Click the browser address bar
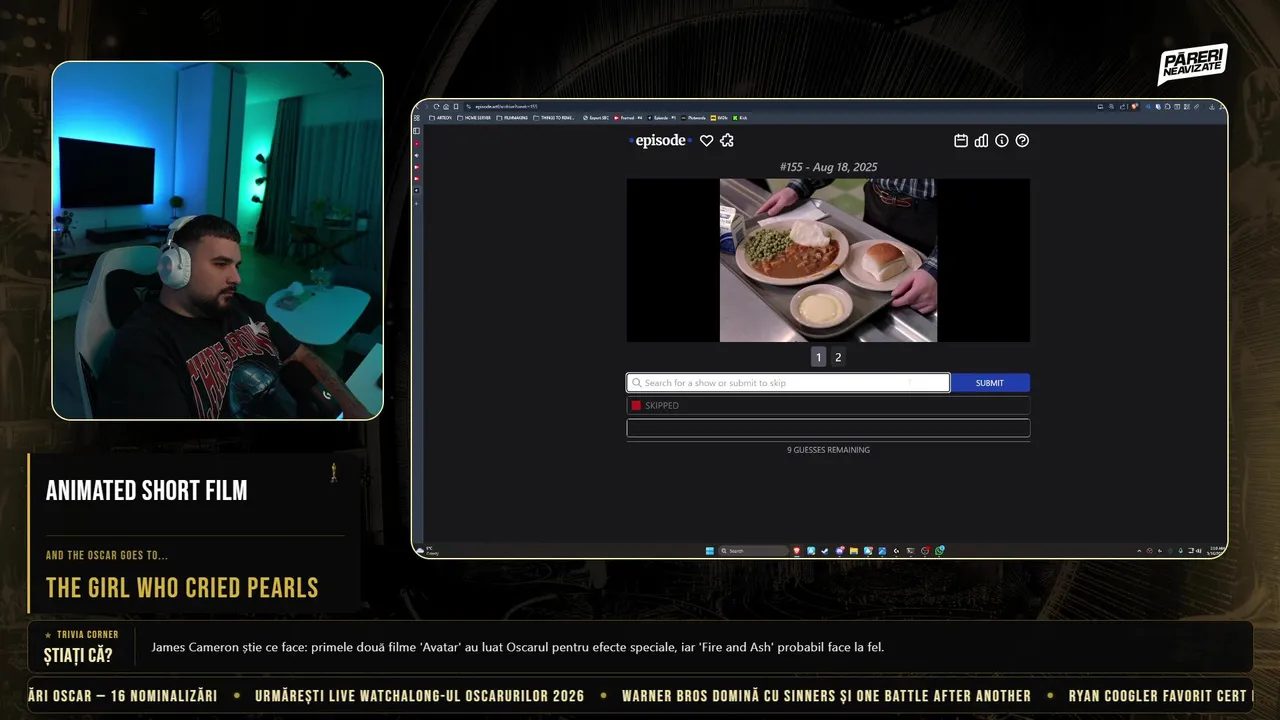1280x720 pixels. tap(780, 107)
